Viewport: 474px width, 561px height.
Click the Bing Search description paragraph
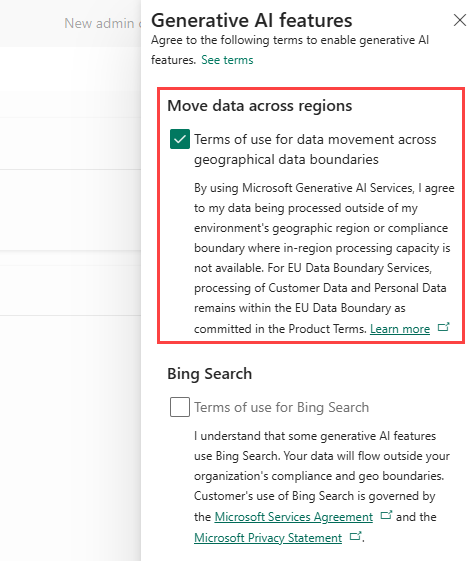(x=322, y=486)
